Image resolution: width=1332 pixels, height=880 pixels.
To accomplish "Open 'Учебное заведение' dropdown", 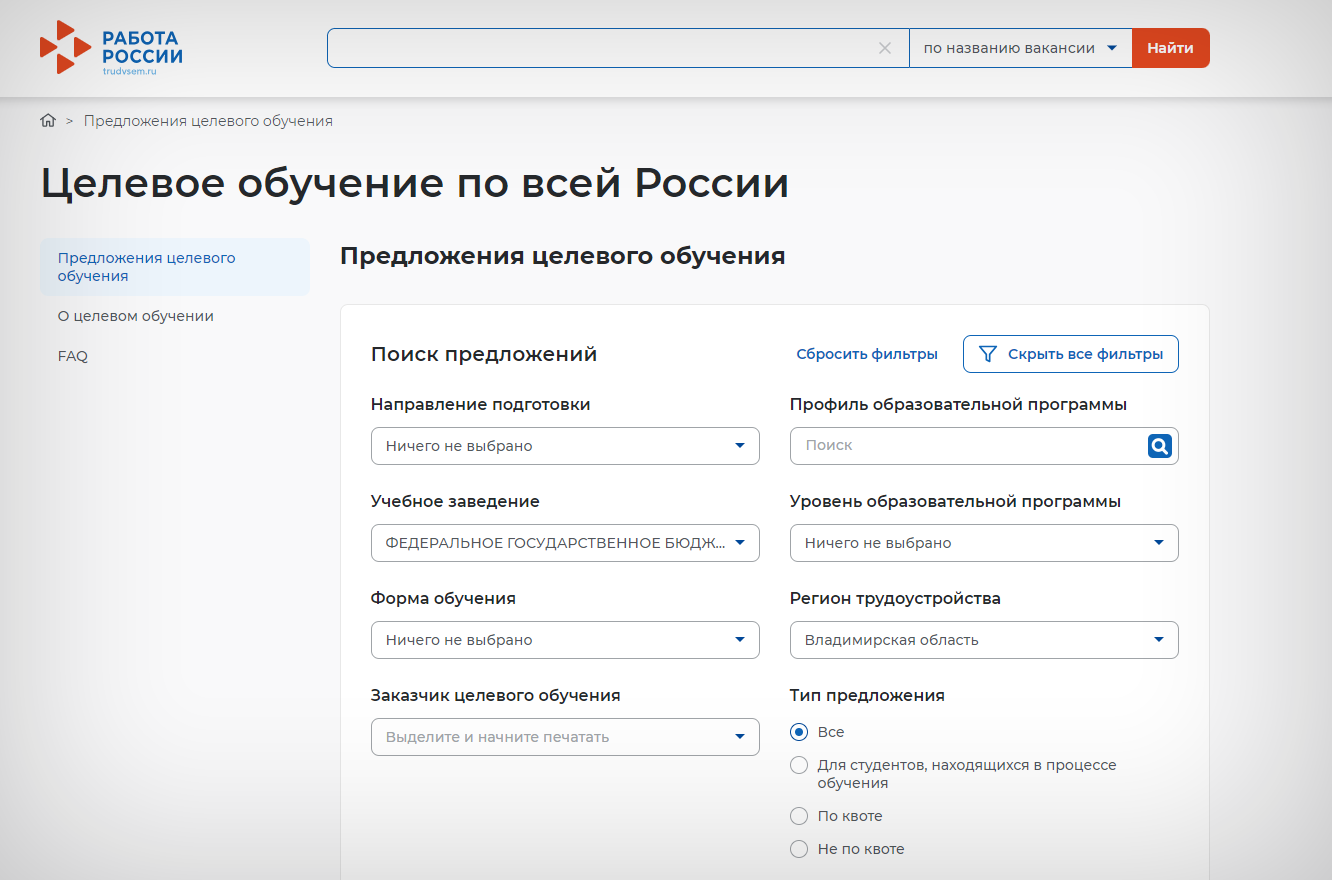I will coord(565,543).
